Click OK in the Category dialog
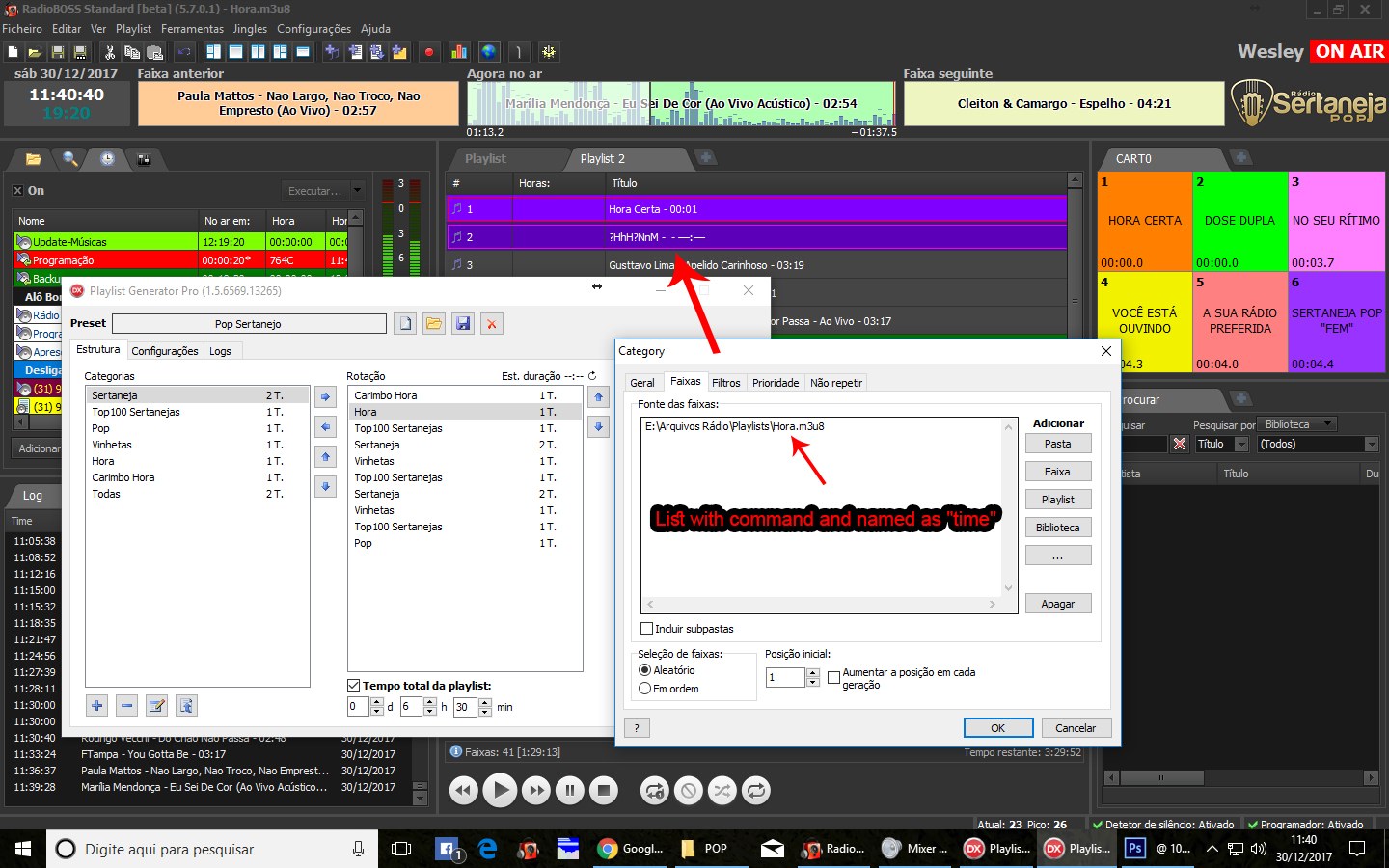Screen dimensions: 1389x868 998,728
